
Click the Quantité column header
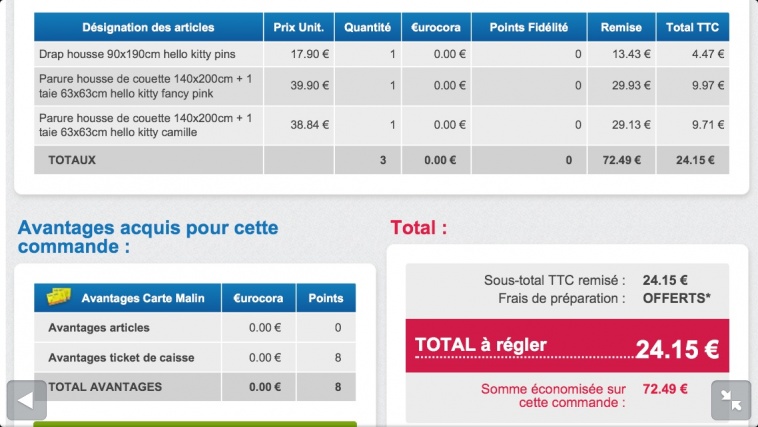[x=368, y=27]
